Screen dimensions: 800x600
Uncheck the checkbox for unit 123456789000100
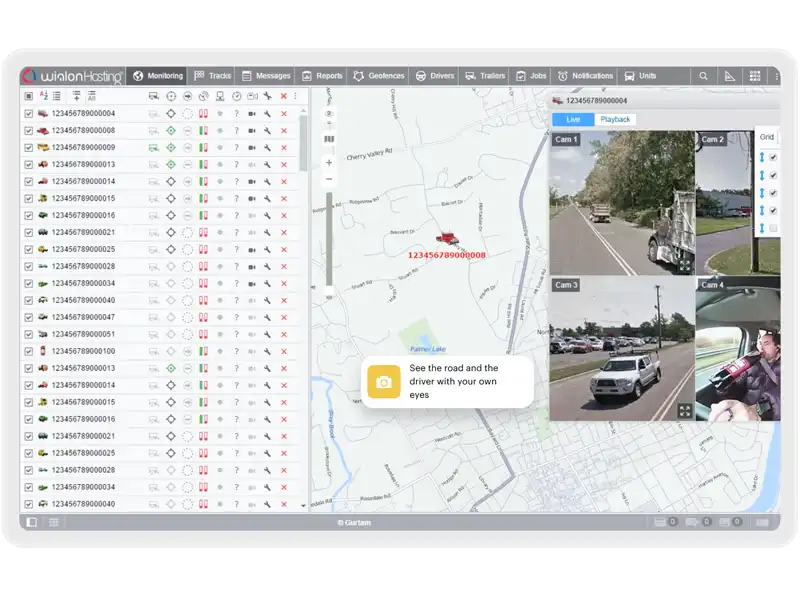click(29, 352)
